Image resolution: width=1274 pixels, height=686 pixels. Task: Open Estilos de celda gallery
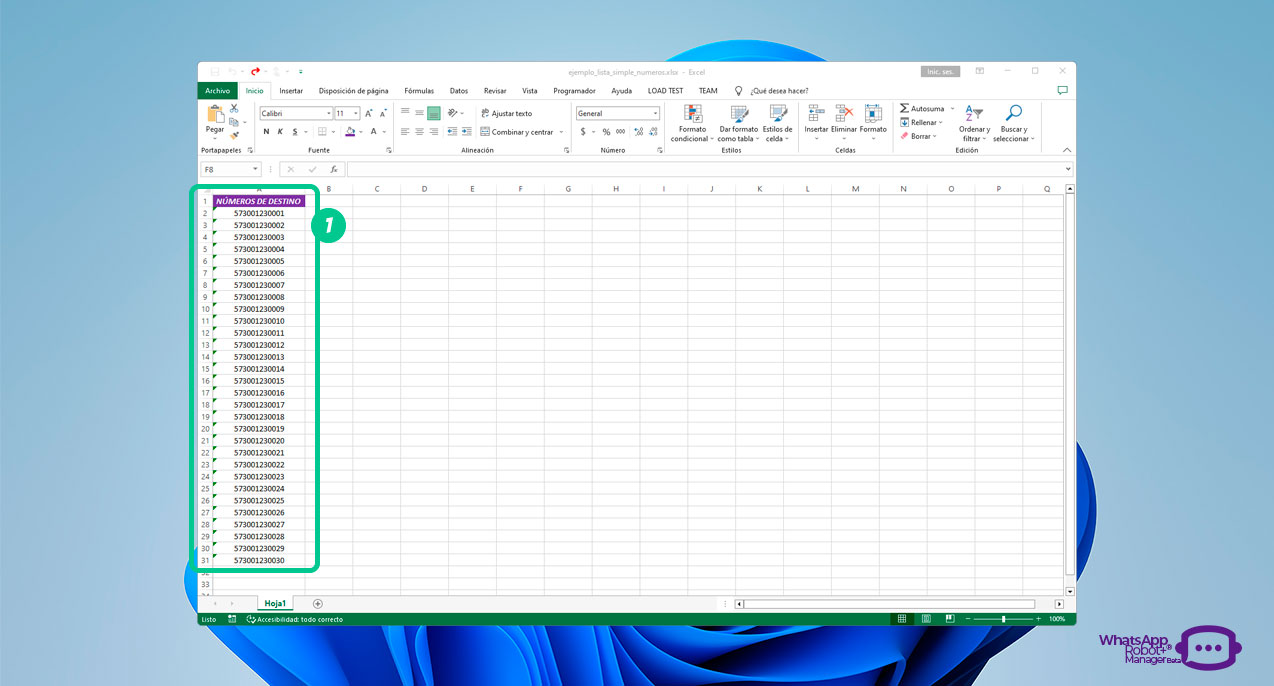pos(778,124)
